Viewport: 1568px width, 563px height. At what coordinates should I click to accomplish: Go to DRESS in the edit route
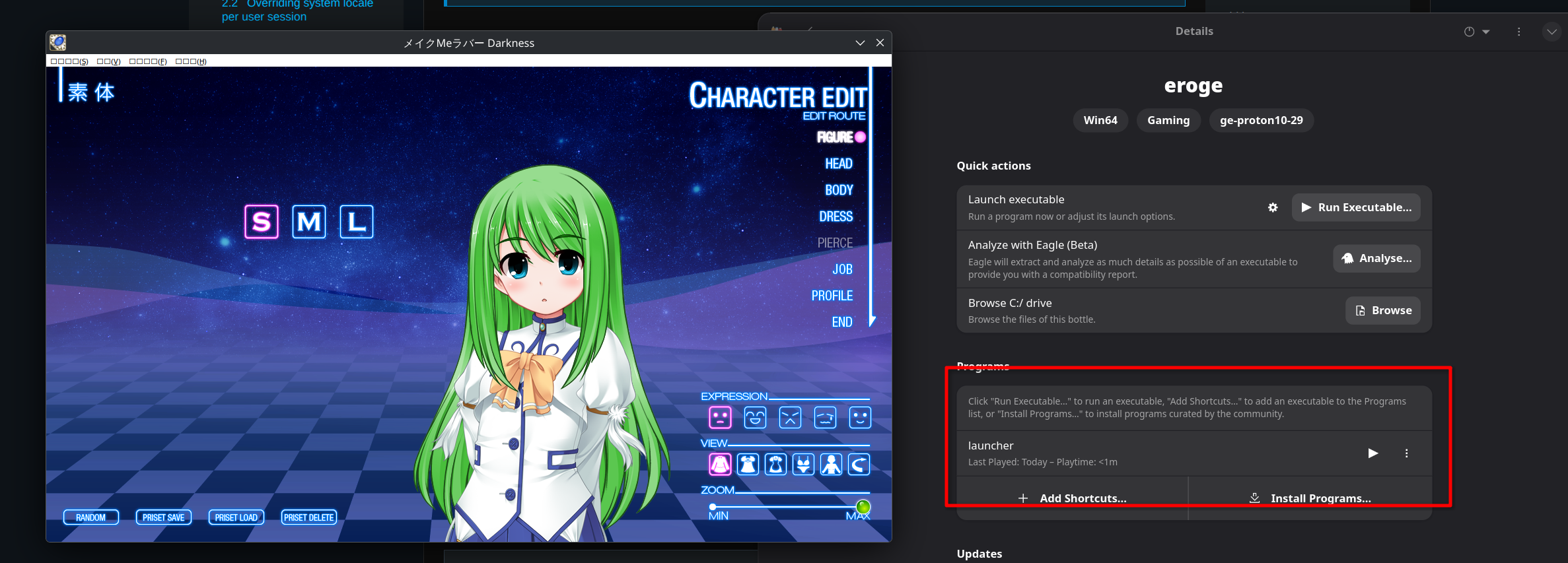(836, 216)
